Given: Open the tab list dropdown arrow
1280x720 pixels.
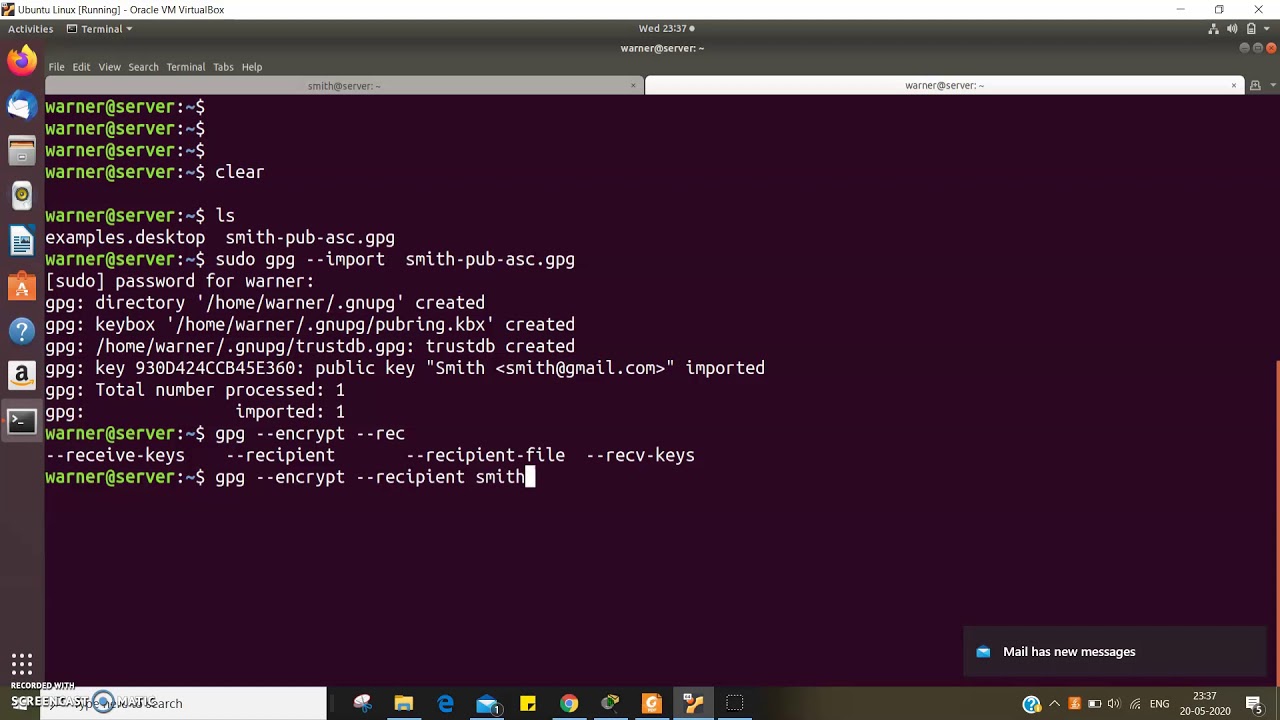Looking at the screenshot, I should (x=1272, y=86).
